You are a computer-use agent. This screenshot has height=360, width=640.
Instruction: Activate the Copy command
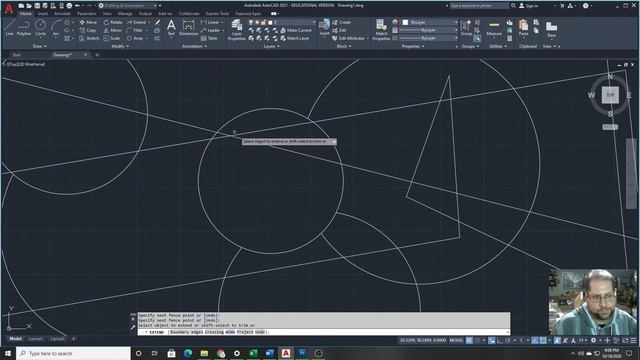point(88,30)
